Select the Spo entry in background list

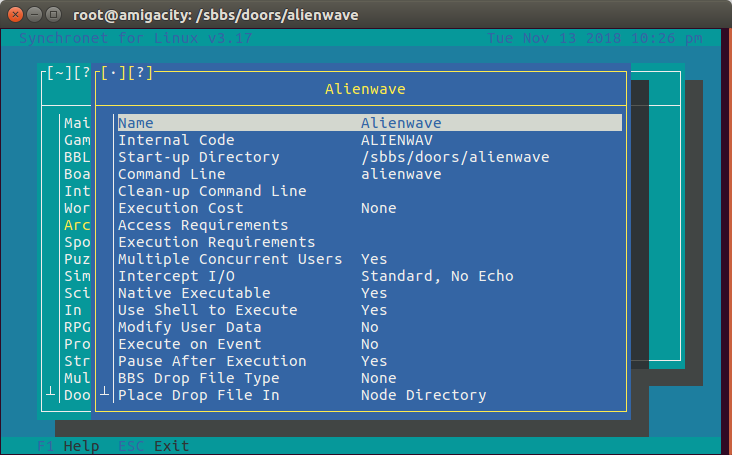click(x=77, y=242)
